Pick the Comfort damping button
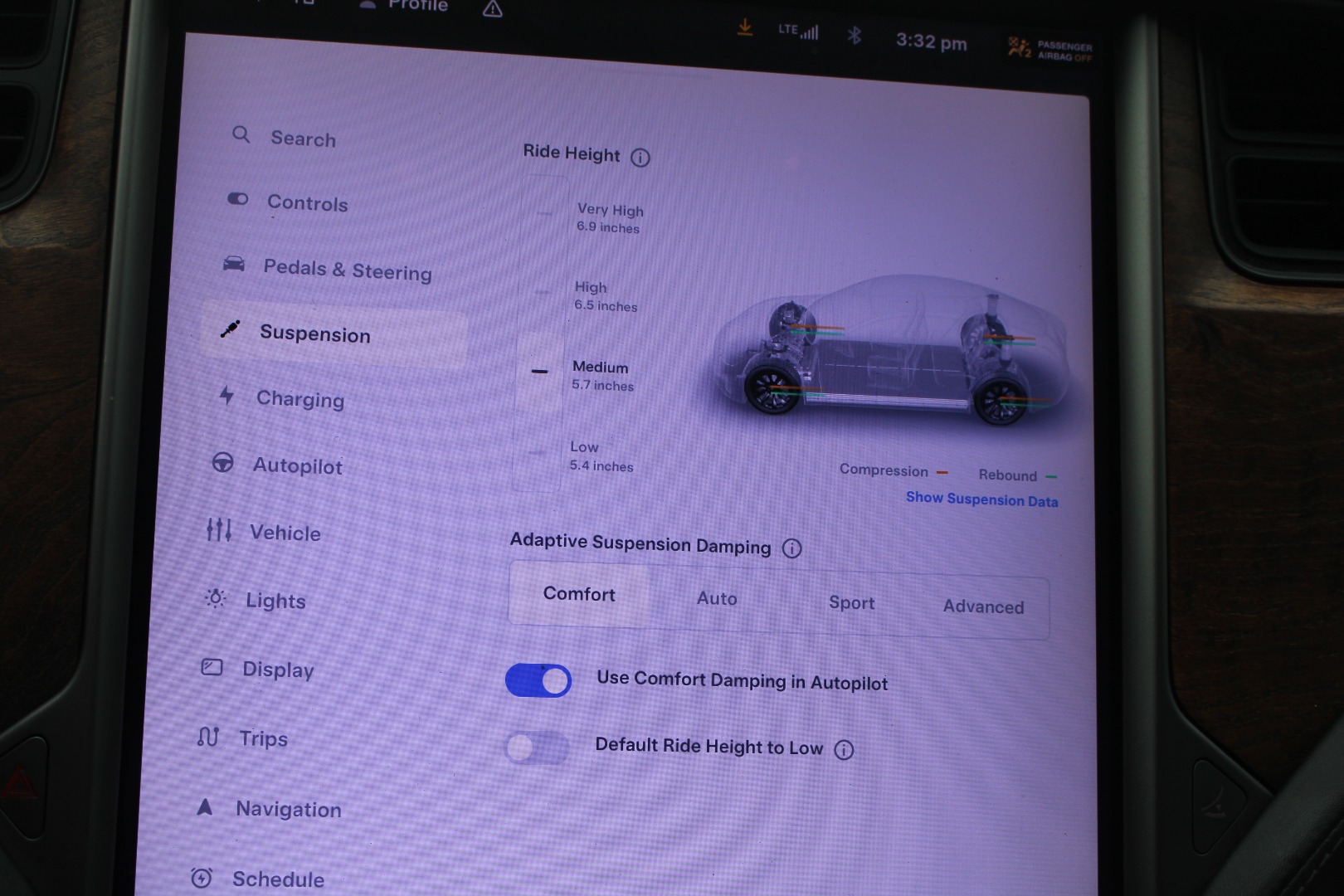 (x=579, y=594)
